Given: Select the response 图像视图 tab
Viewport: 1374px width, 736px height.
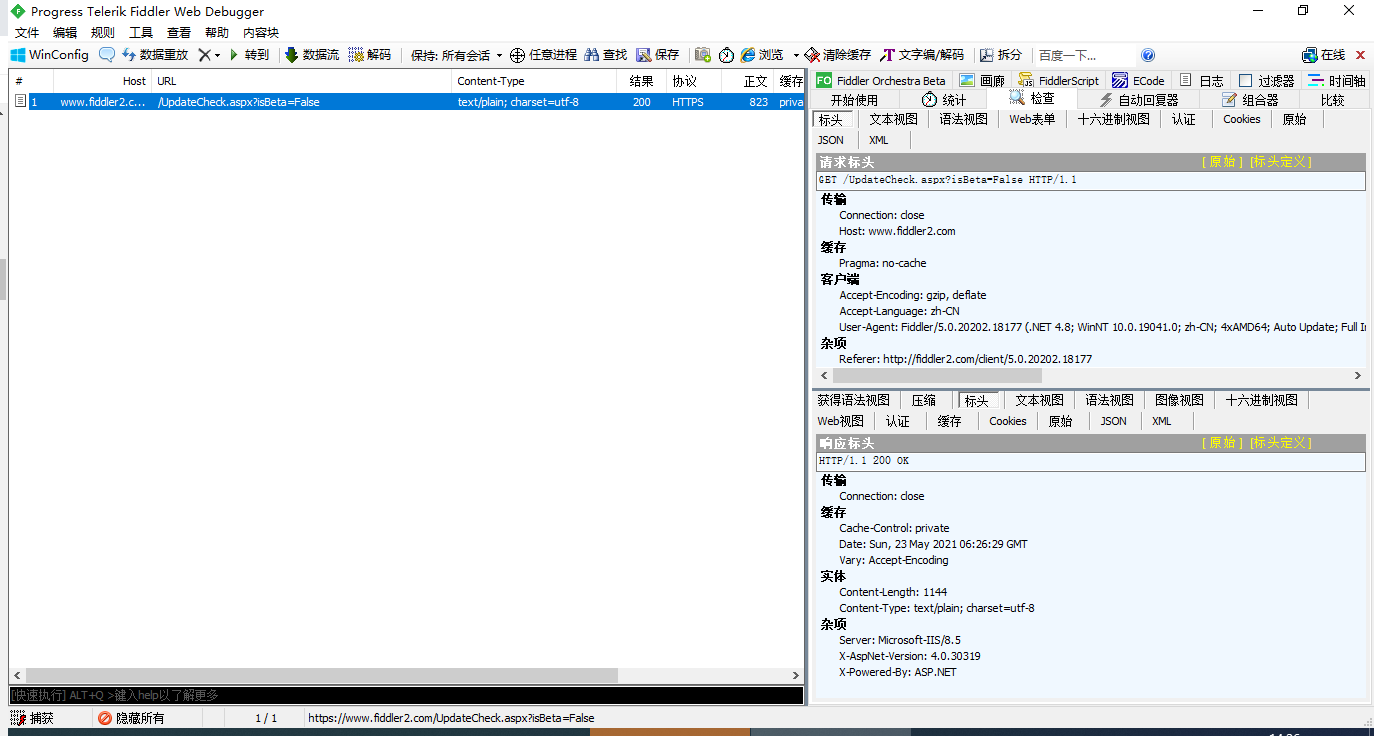Looking at the screenshot, I should (1179, 400).
